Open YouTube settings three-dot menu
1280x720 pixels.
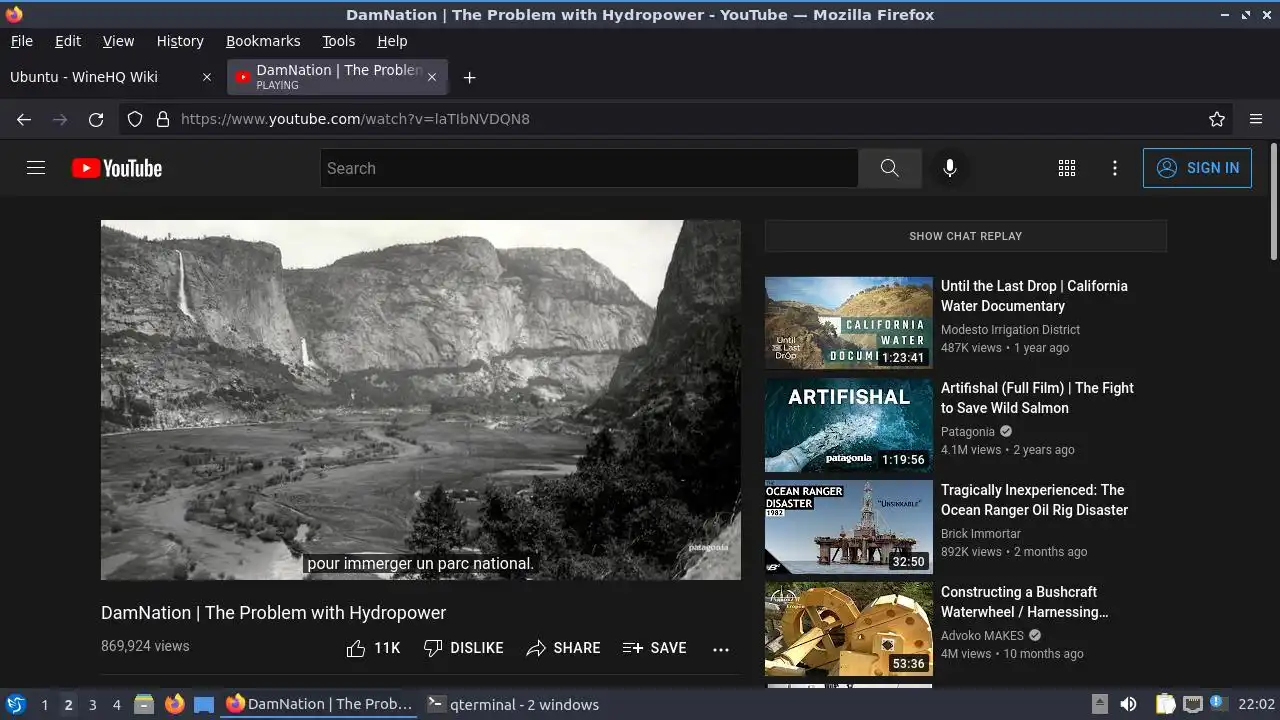tap(1115, 168)
